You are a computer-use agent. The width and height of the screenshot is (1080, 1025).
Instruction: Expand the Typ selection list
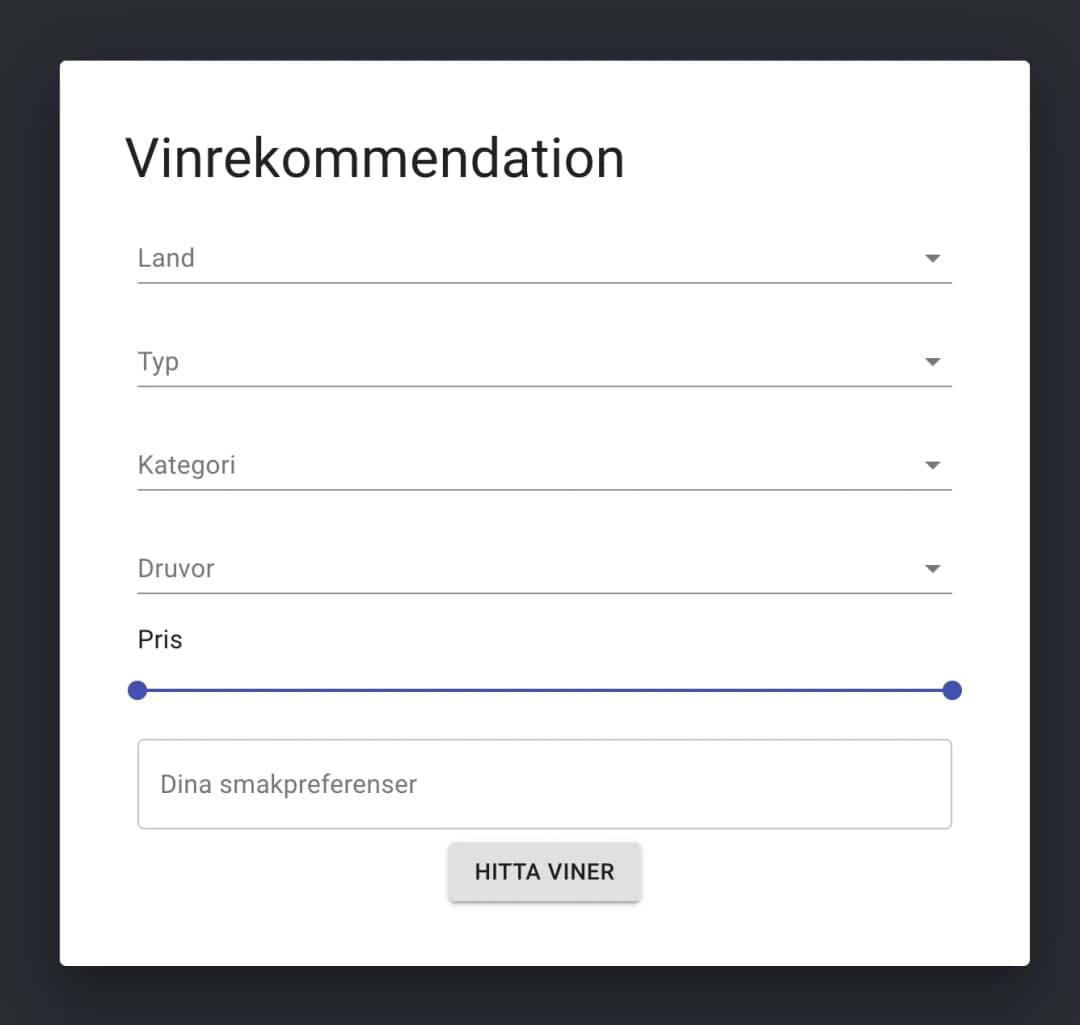[x=545, y=362]
